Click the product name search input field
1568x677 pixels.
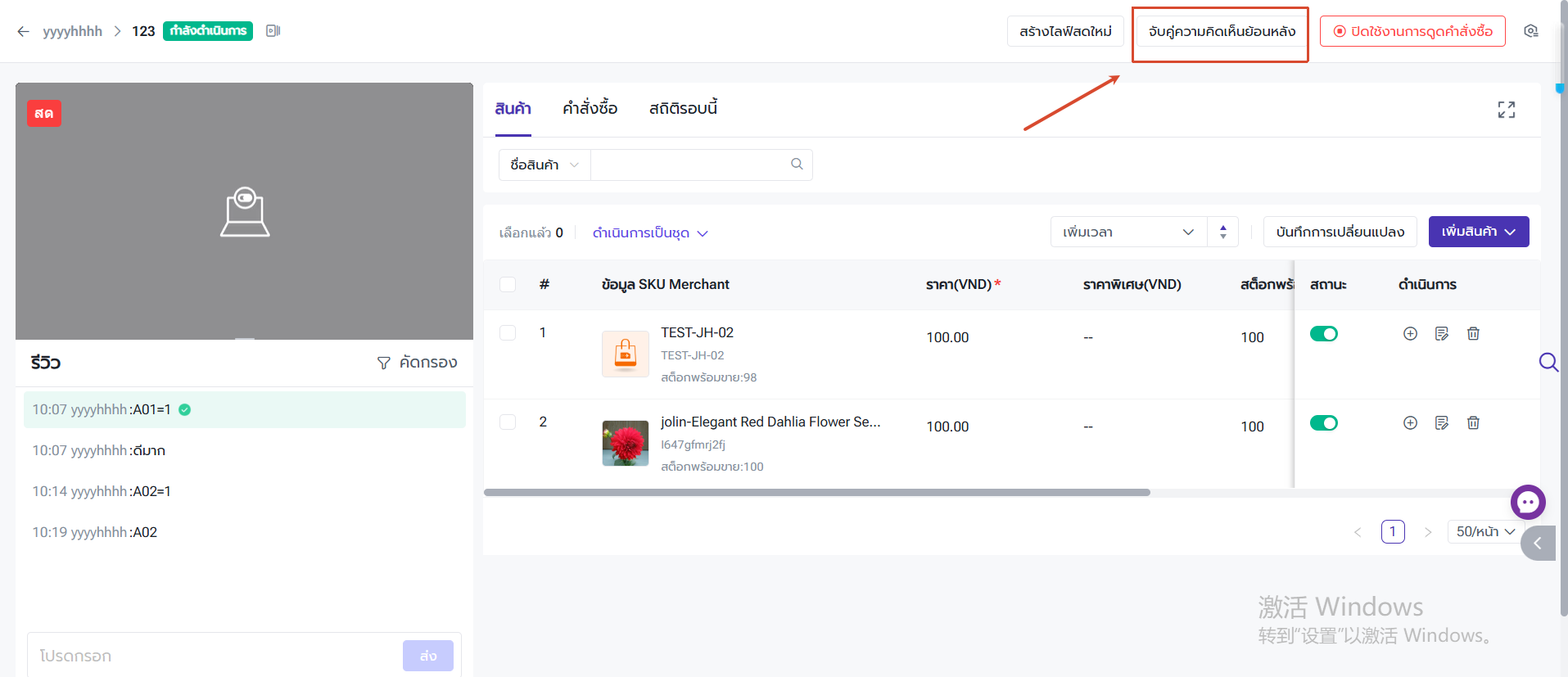690,165
